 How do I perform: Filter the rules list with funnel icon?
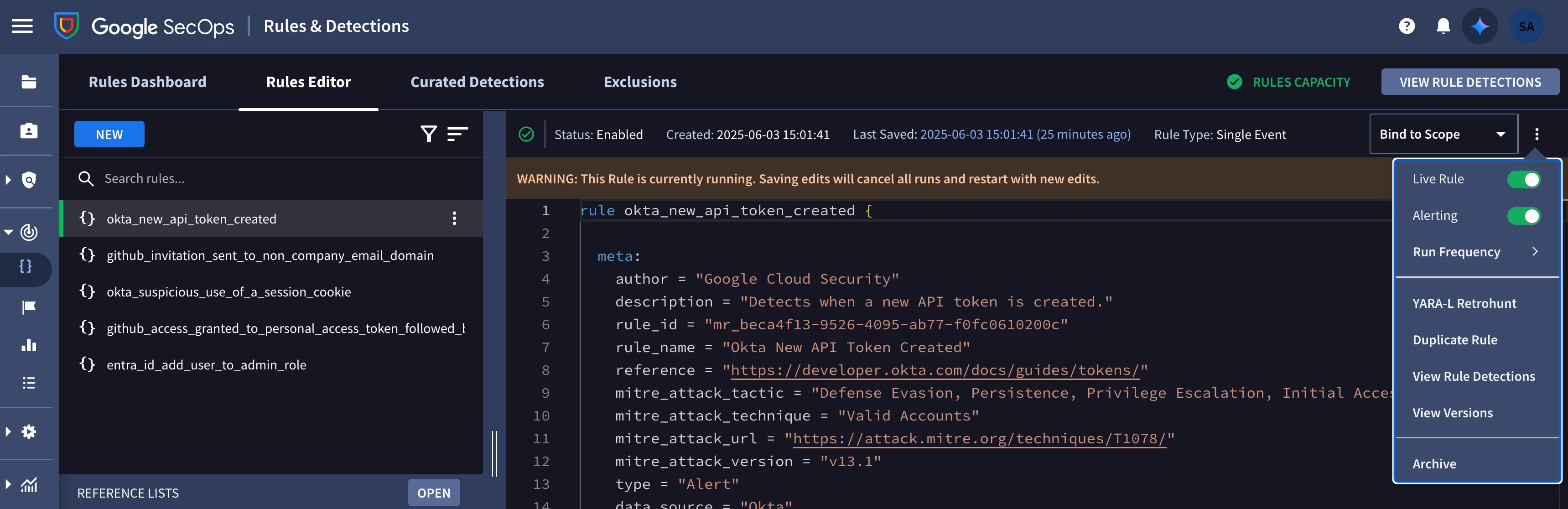429,134
